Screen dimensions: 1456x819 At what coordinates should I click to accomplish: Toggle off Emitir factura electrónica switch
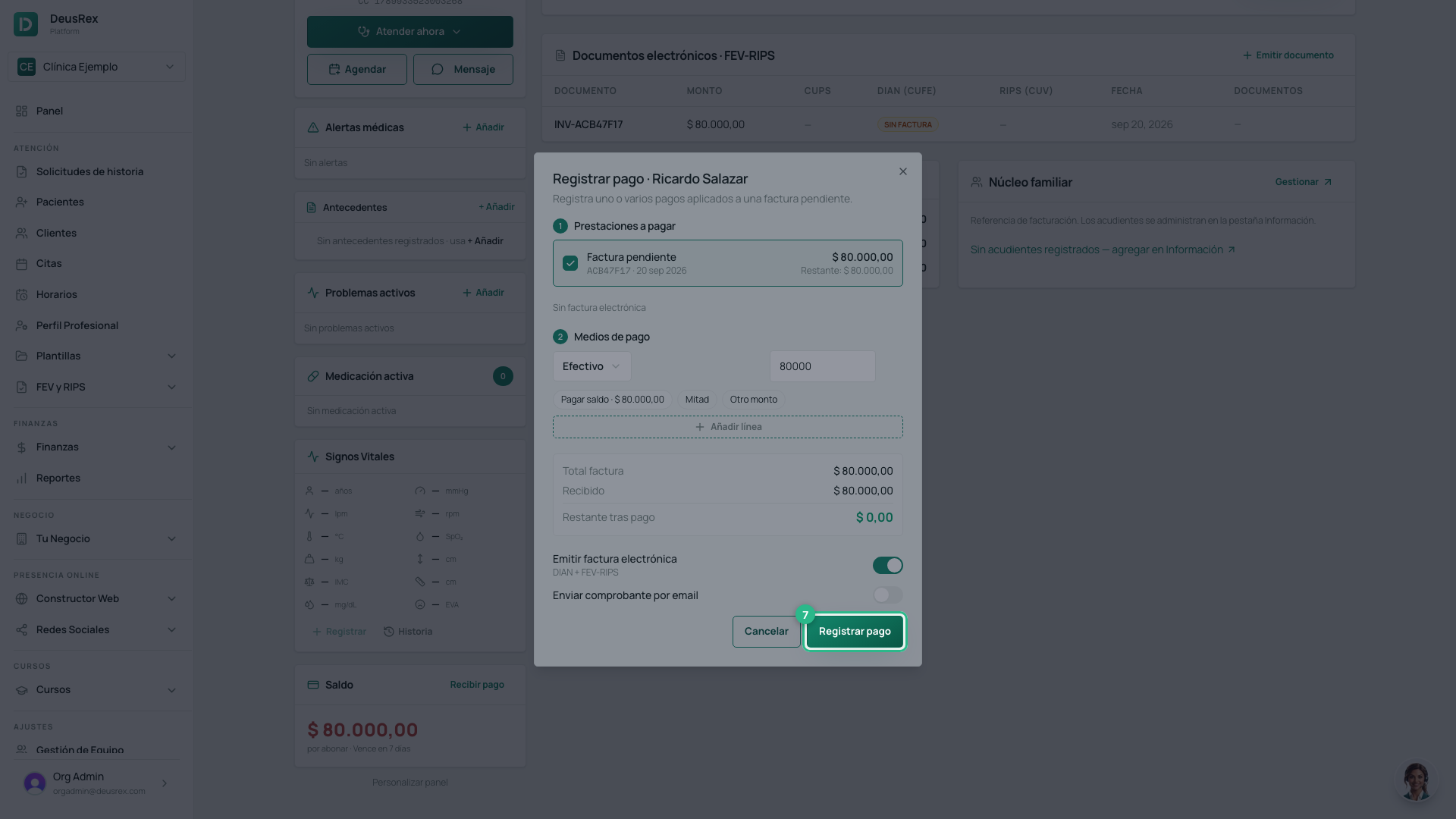[x=887, y=566]
